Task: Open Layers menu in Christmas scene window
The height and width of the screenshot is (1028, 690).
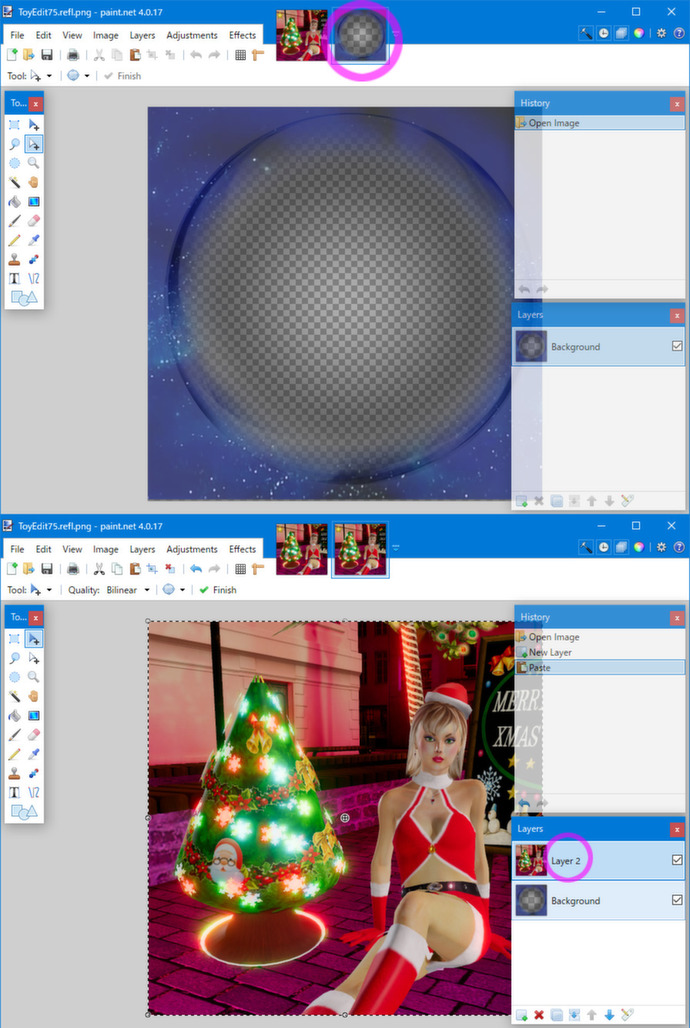Action: coord(142,549)
